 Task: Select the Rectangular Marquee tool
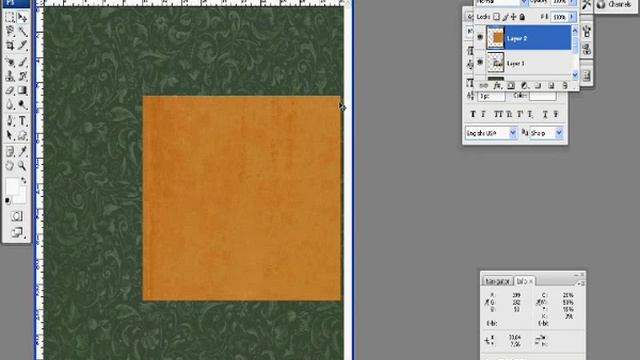click(x=10, y=17)
